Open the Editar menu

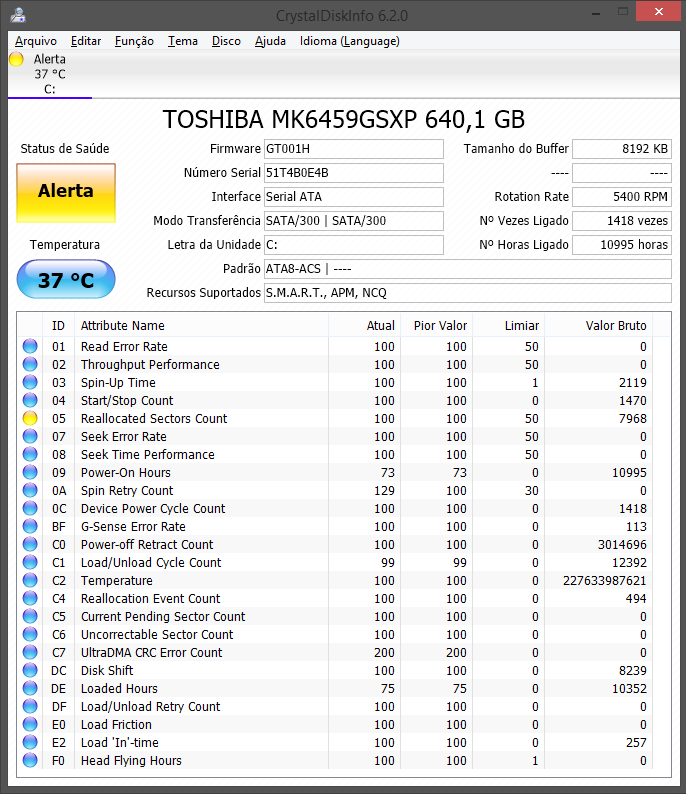[86, 41]
